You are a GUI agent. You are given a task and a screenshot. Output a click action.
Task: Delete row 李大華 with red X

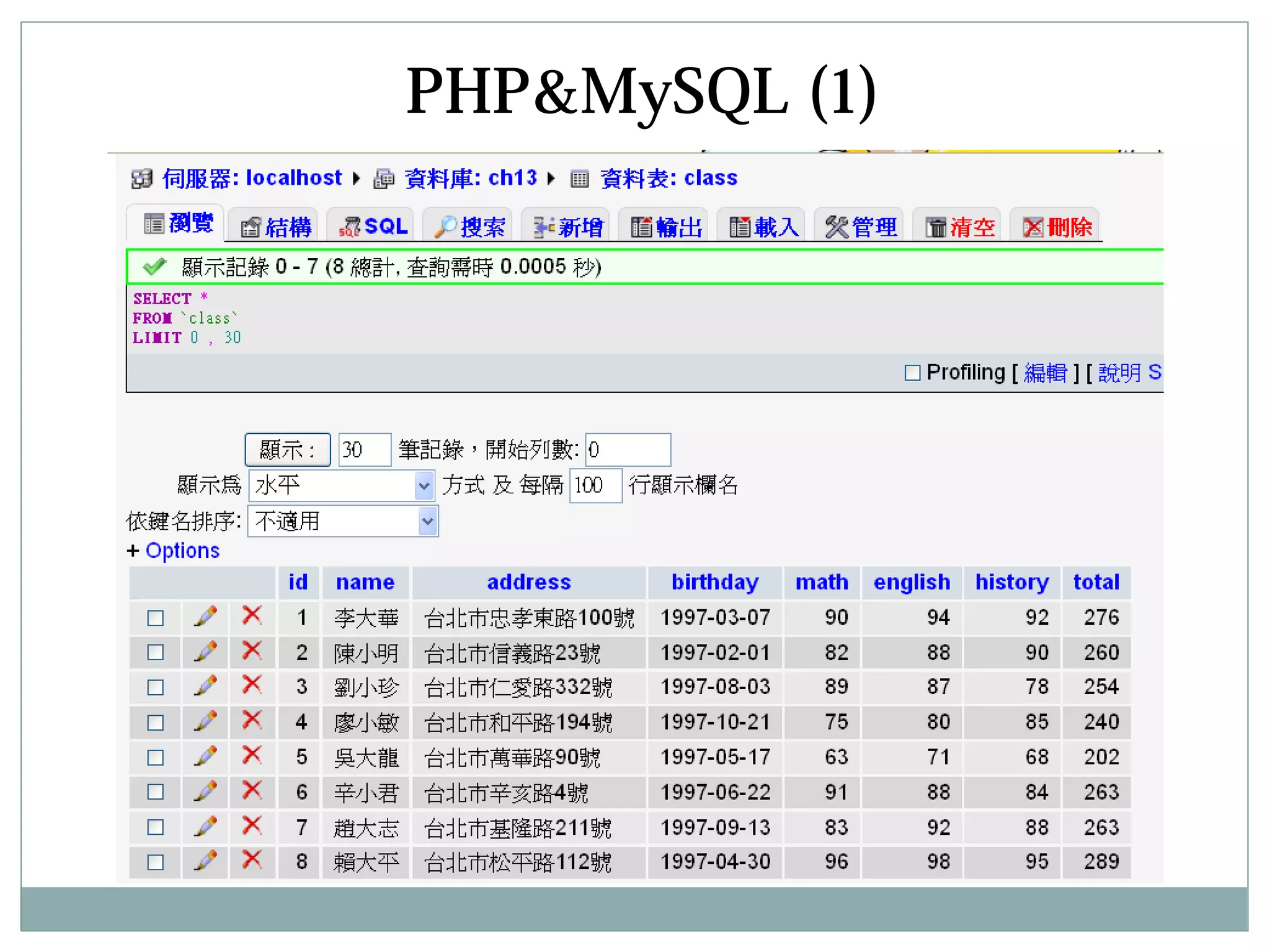point(252,615)
